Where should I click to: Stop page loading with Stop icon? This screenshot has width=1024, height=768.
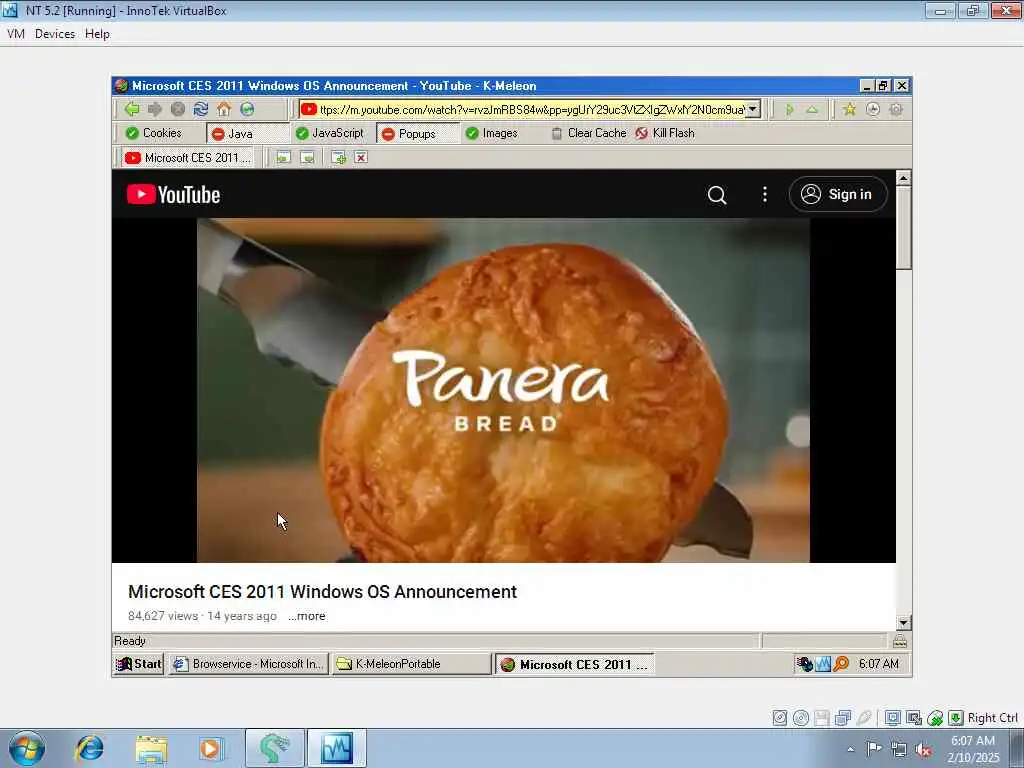click(178, 109)
